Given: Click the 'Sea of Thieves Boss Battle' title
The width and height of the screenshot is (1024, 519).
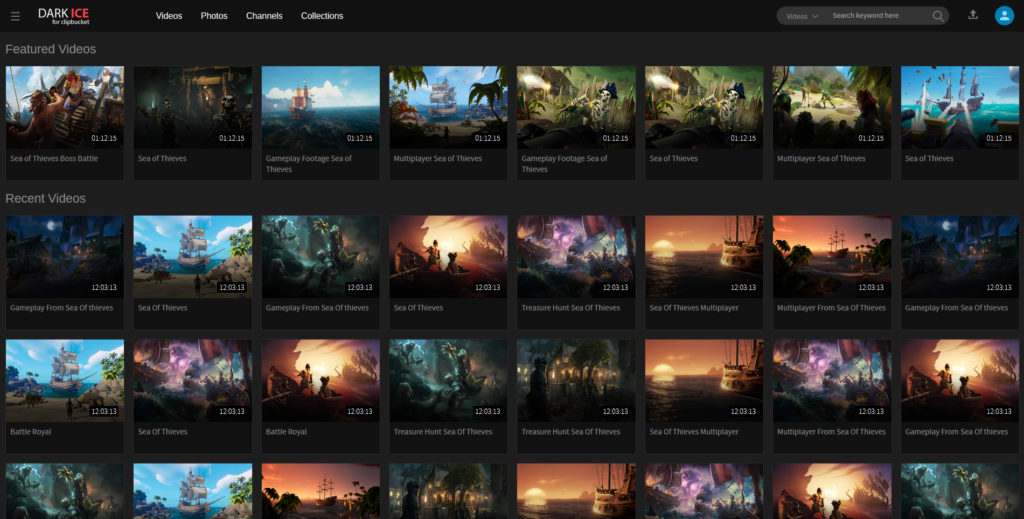Looking at the screenshot, I should [54, 159].
